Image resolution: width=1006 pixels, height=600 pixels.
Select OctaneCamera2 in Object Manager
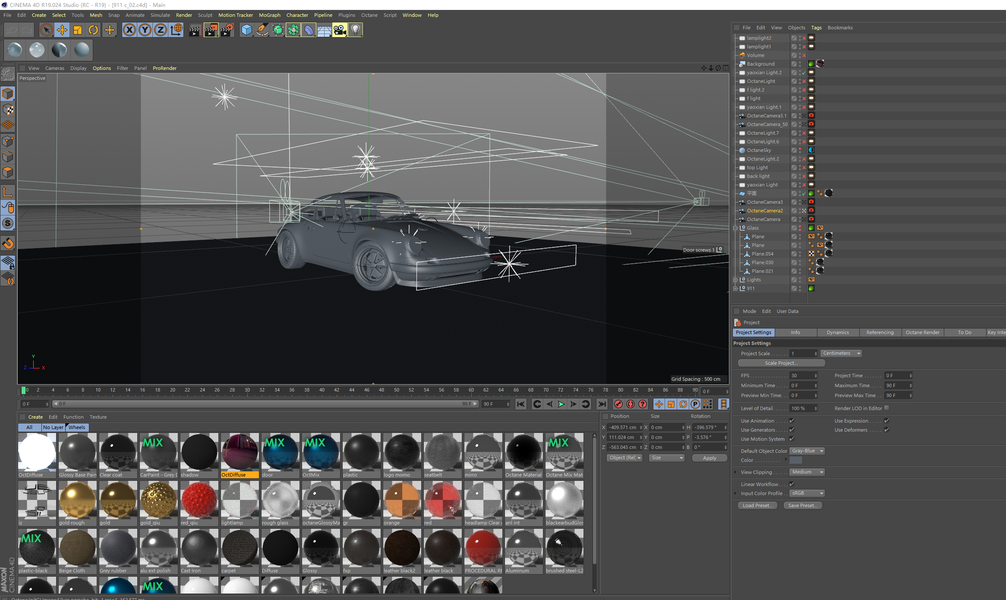(x=765, y=210)
